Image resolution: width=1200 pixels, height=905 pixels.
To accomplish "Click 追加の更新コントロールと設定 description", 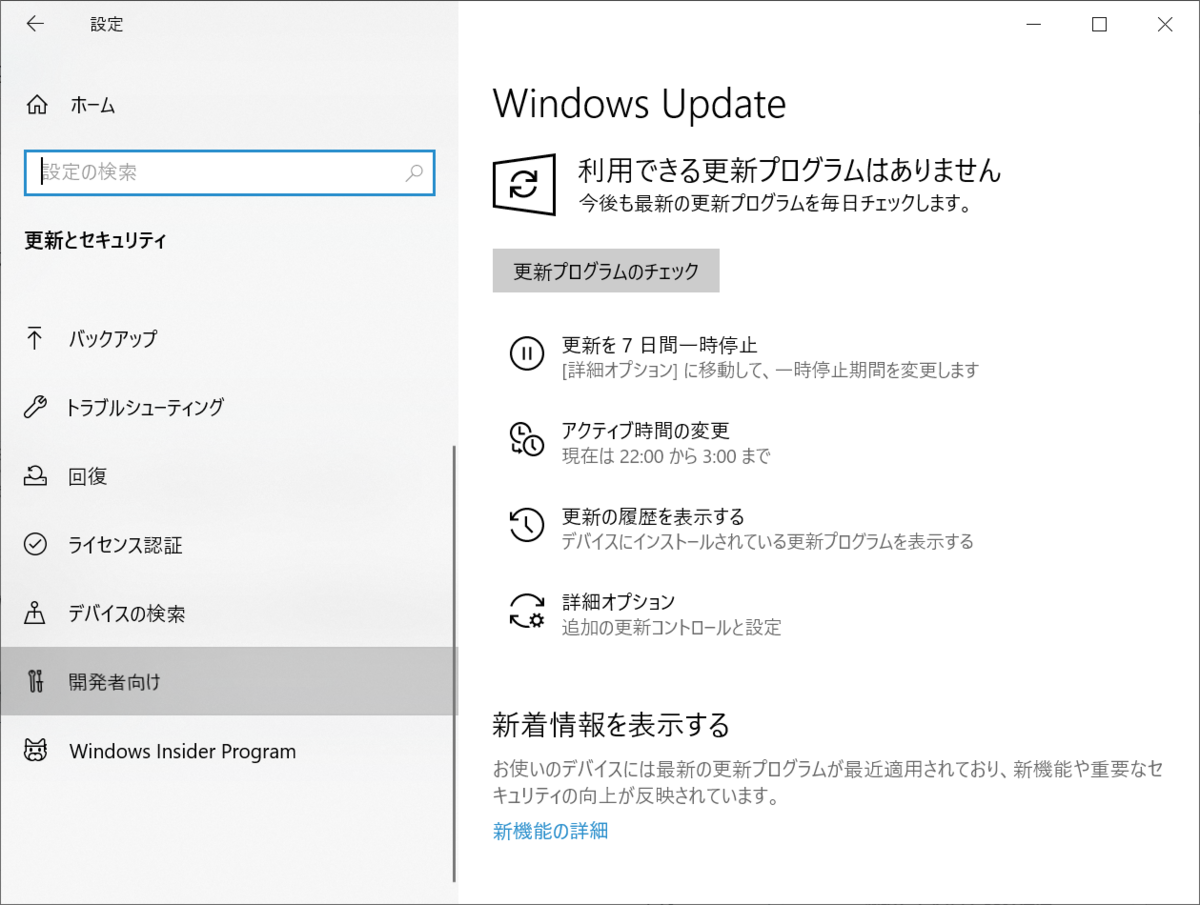I will (x=671, y=628).
